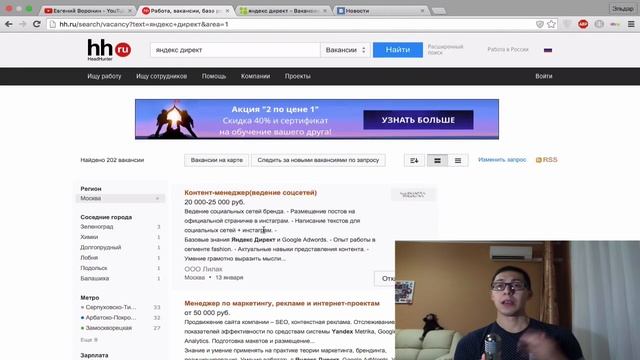Expand more metro lines with Еще
Viewport: 640px width, 360px height.
point(89,340)
